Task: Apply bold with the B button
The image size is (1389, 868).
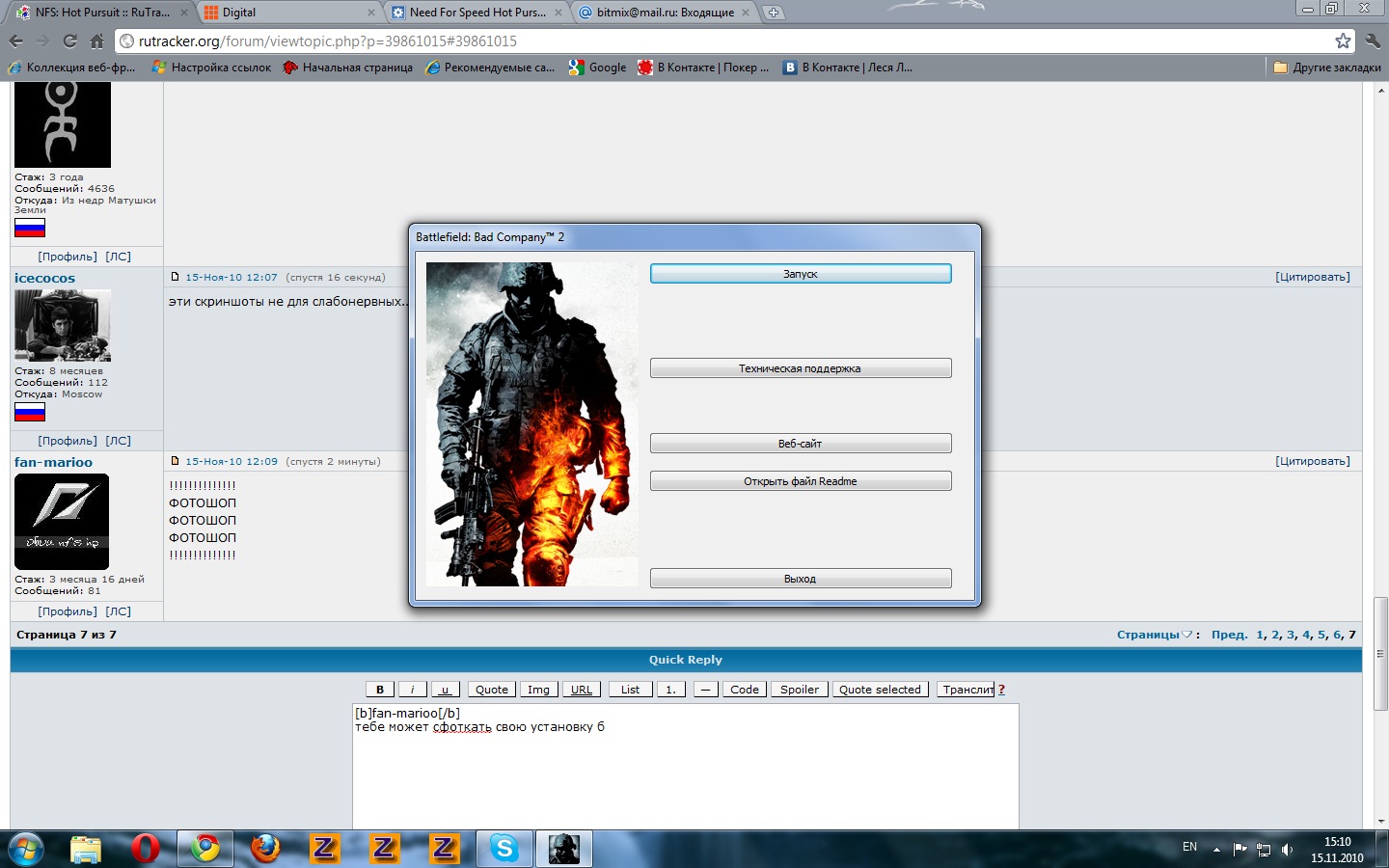Action: click(380, 690)
